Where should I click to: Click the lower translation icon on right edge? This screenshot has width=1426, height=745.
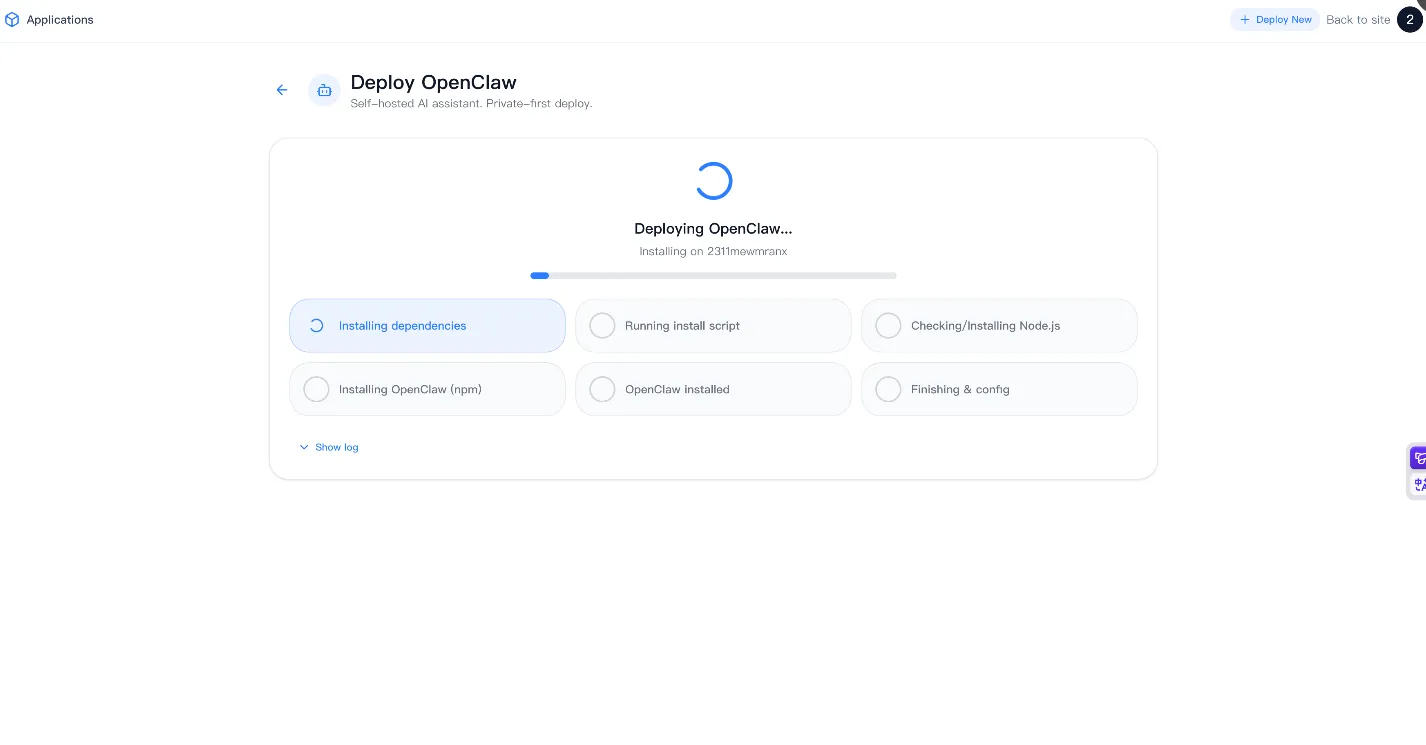point(1420,484)
